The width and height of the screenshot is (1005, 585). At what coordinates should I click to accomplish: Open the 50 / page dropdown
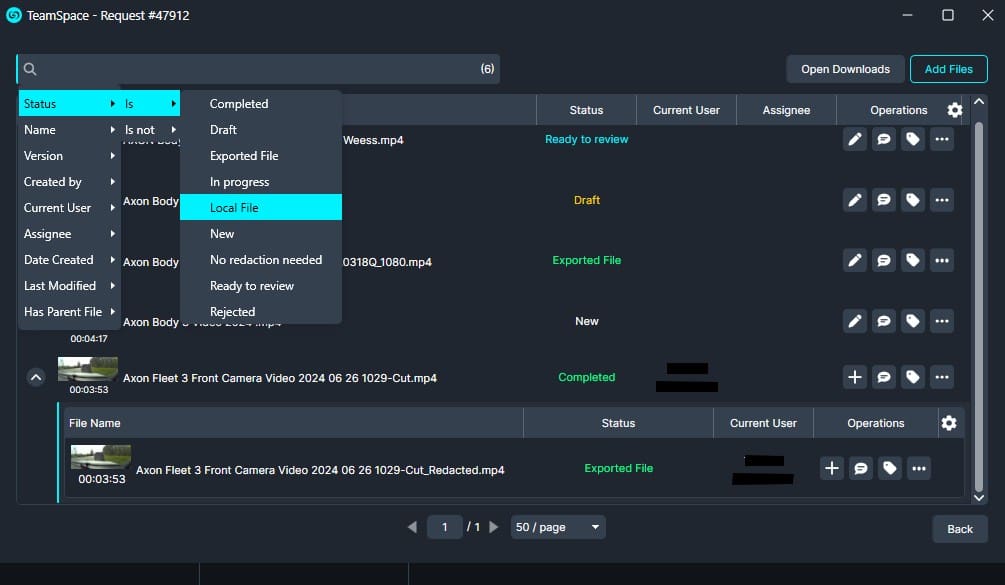557,527
